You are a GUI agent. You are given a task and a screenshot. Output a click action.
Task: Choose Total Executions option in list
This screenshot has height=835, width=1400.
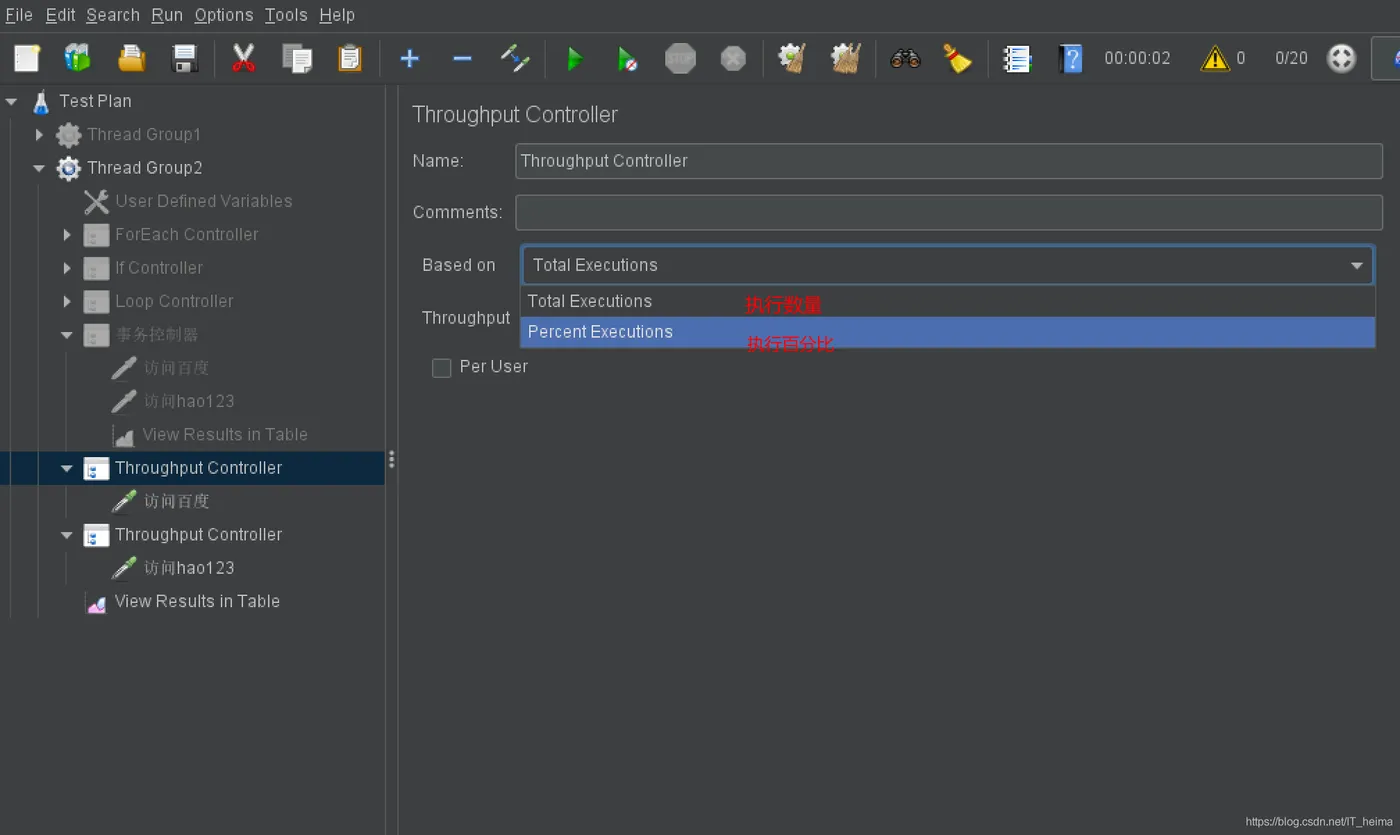590,301
